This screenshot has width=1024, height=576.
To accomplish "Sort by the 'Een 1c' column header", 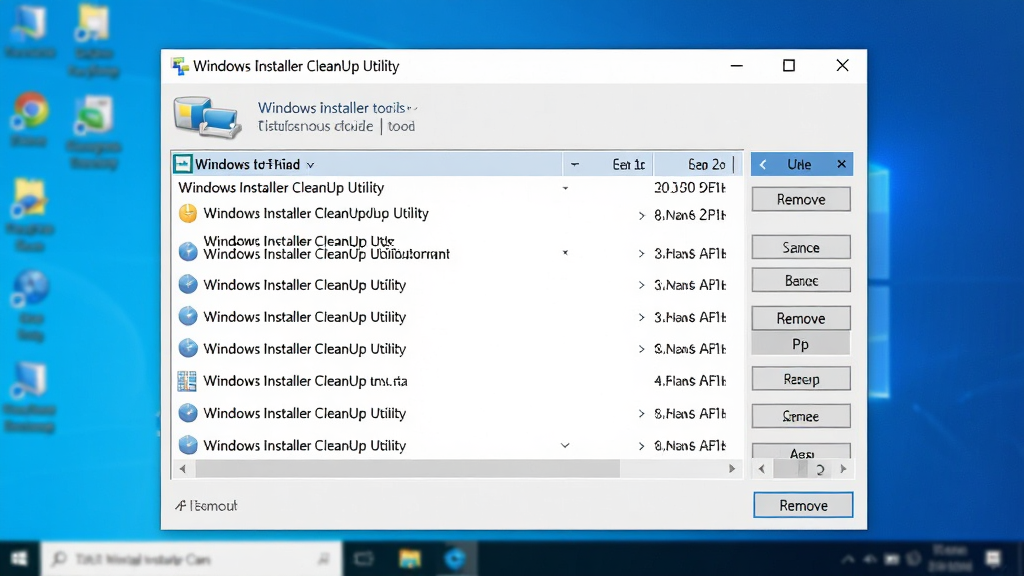I will pyautogui.click(x=628, y=165).
